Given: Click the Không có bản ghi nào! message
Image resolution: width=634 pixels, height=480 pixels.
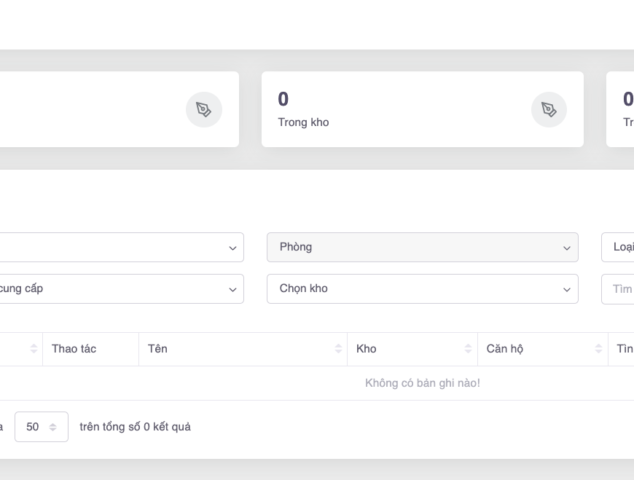Looking at the screenshot, I should click(x=422, y=383).
